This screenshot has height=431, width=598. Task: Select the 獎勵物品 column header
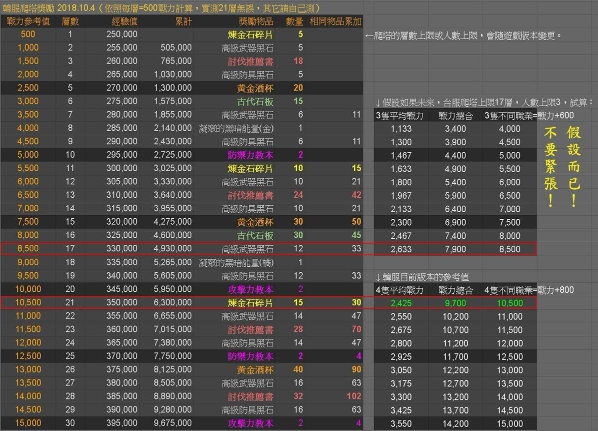pyautogui.click(x=256, y=21)
